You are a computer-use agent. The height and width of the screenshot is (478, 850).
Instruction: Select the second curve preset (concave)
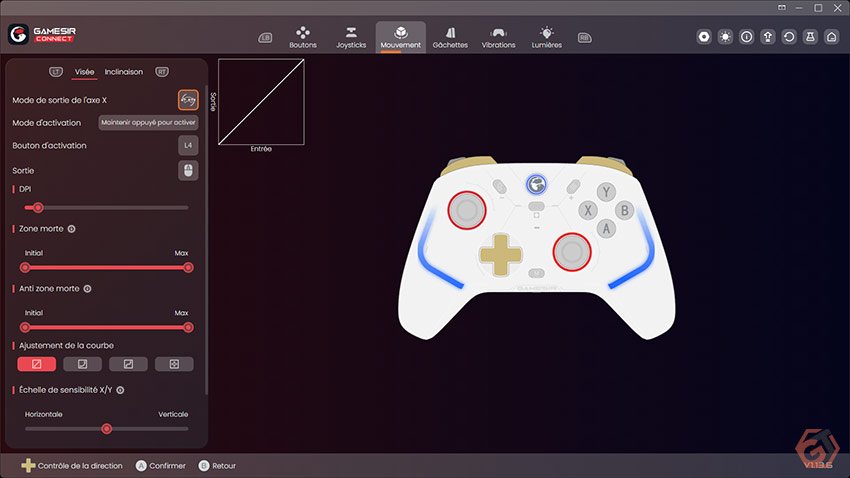click(x=82, y=364)
